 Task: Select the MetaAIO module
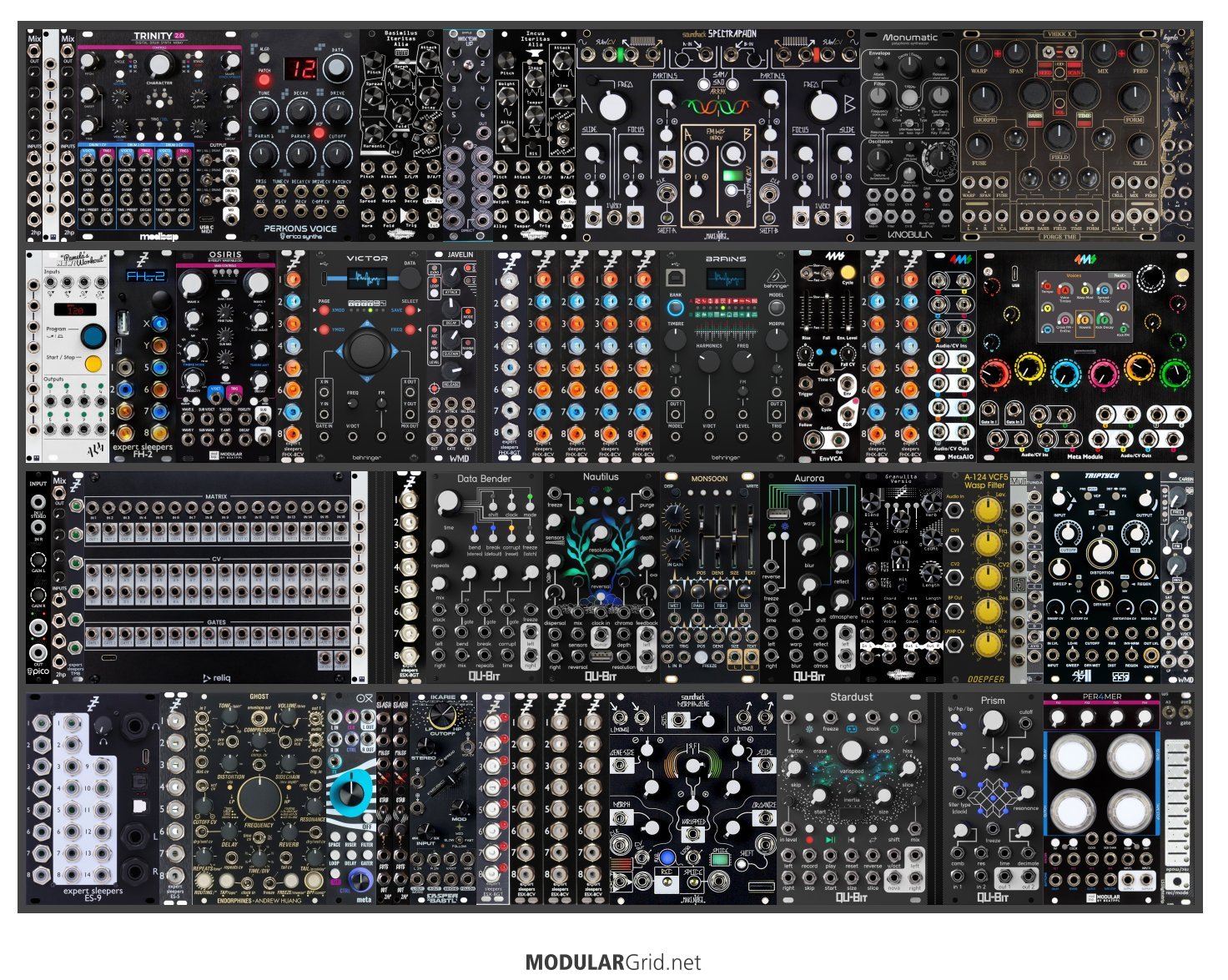952,357
